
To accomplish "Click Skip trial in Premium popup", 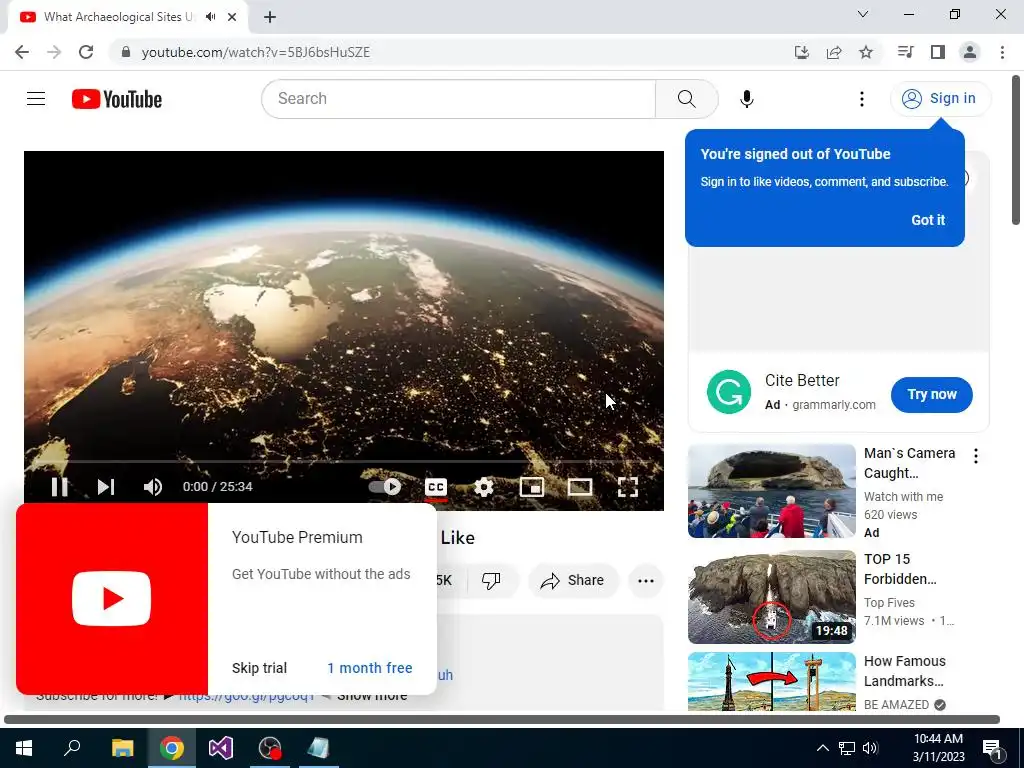I will [259, 668].
